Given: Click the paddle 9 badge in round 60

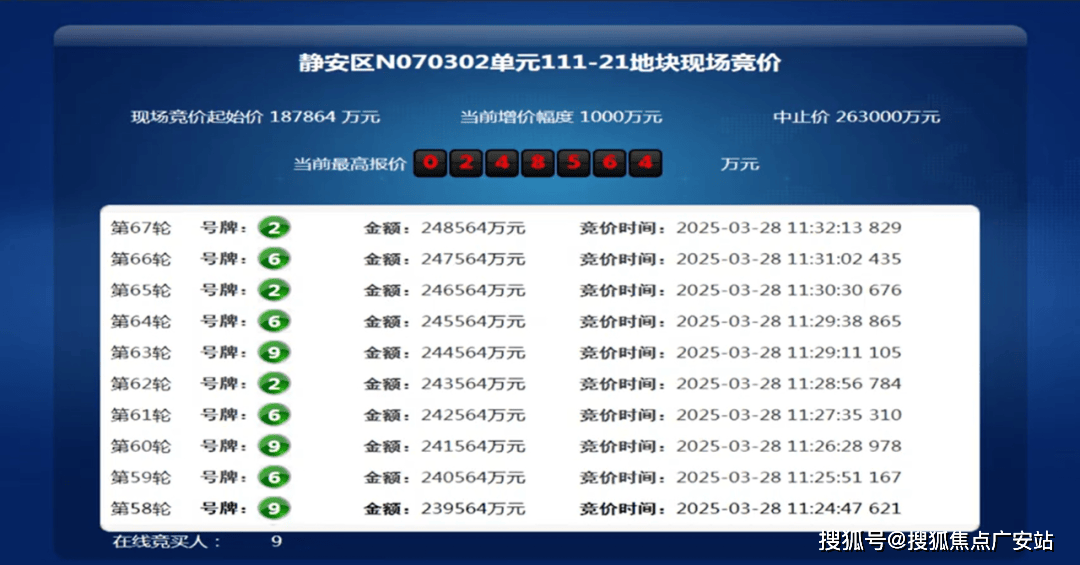Looking at the screenshot, I should coord(273,446).
